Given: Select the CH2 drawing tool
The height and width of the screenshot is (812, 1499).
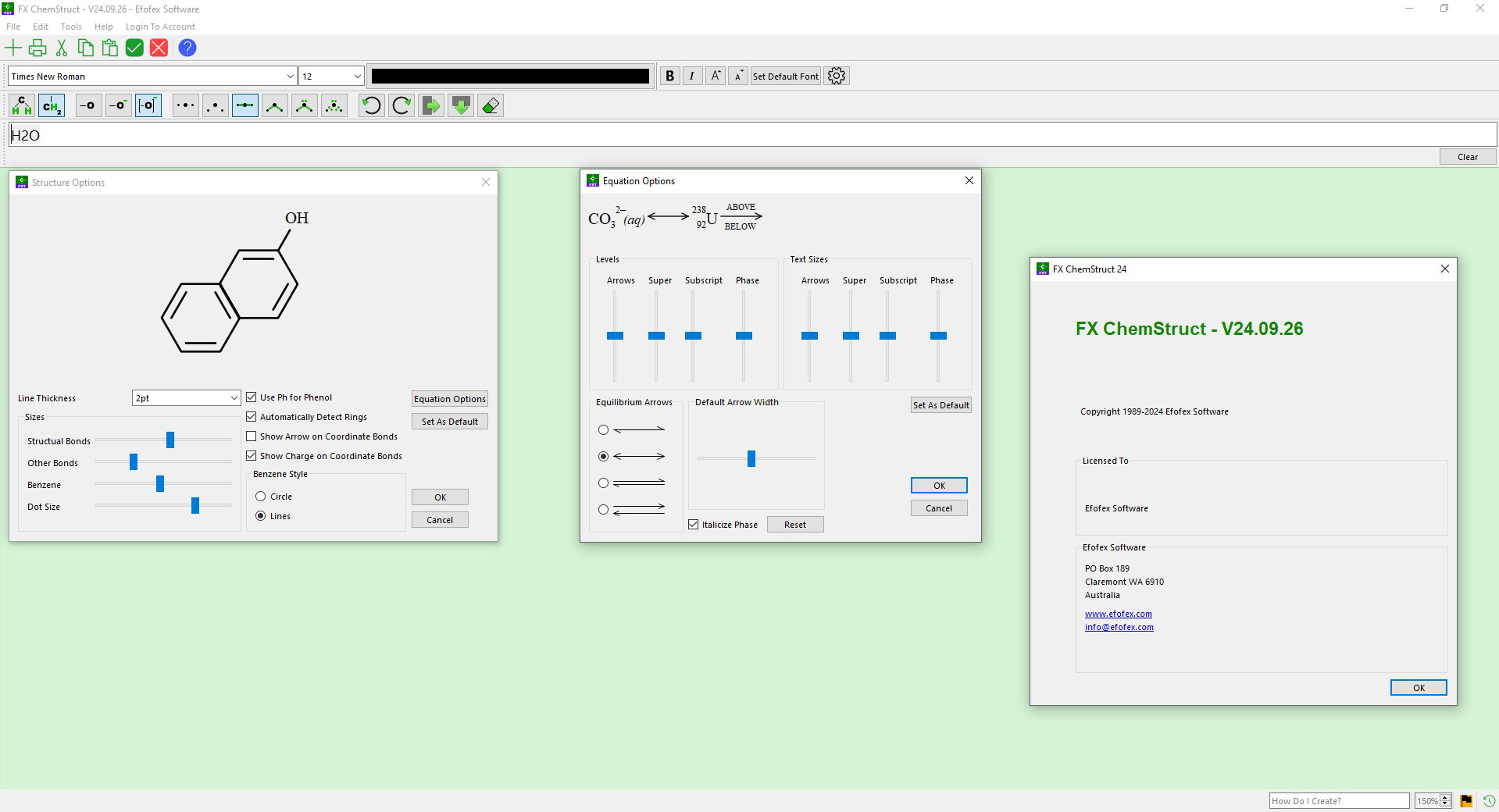Looking at the screenshot, I should click(51, 105).
